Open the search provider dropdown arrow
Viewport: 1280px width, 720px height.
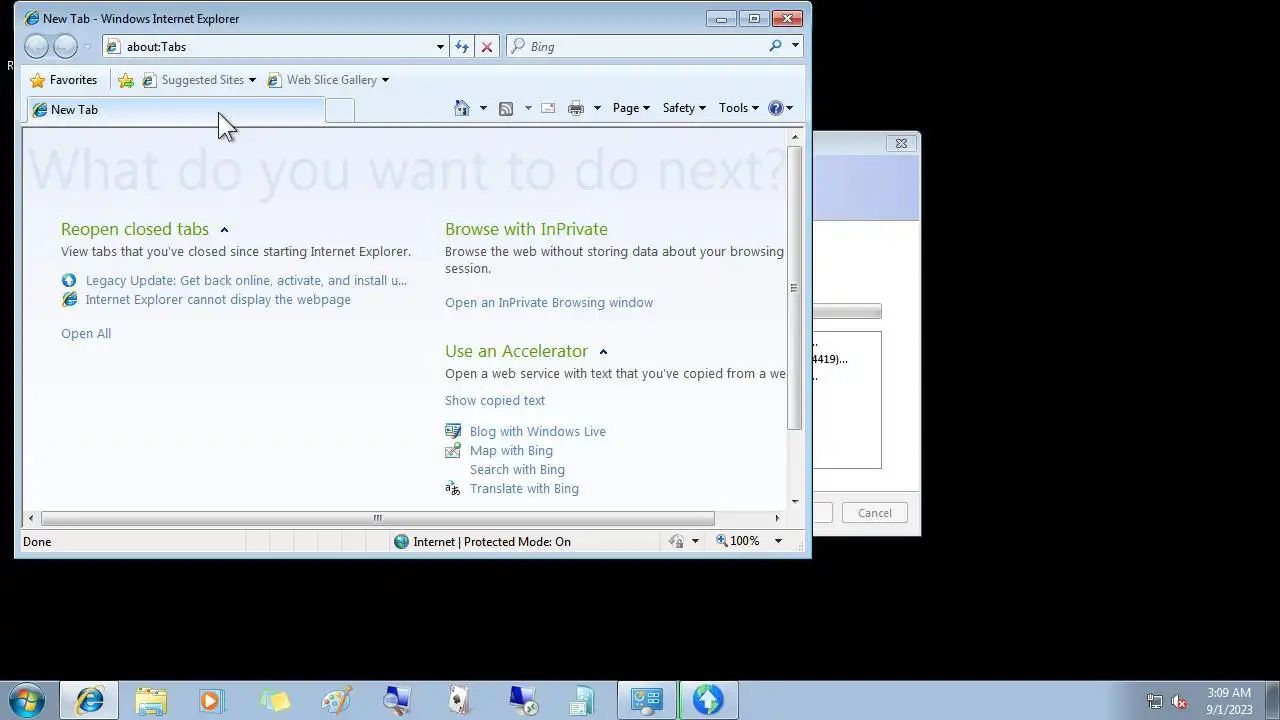[x=795, y=46]
